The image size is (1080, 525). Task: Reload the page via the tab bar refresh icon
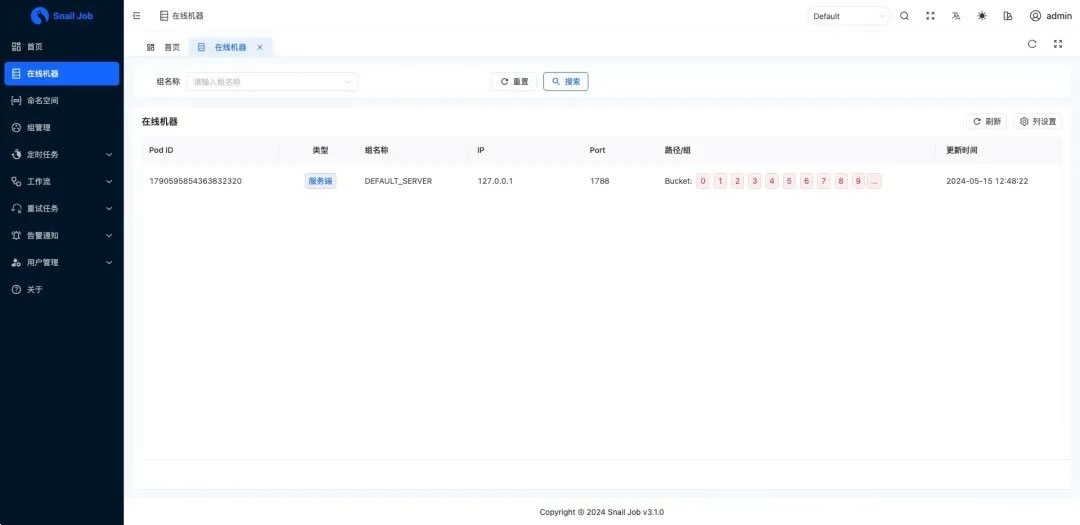(x=1032, y=44)
